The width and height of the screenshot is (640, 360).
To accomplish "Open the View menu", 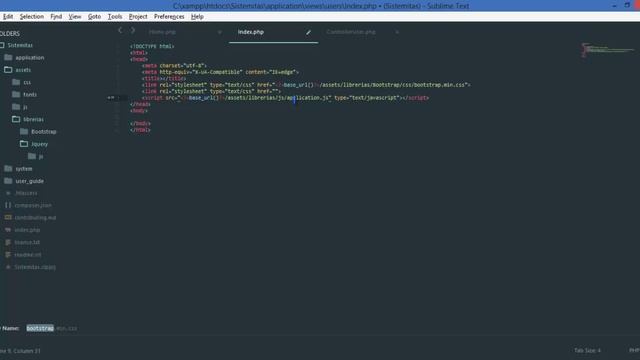I will 75,17.
